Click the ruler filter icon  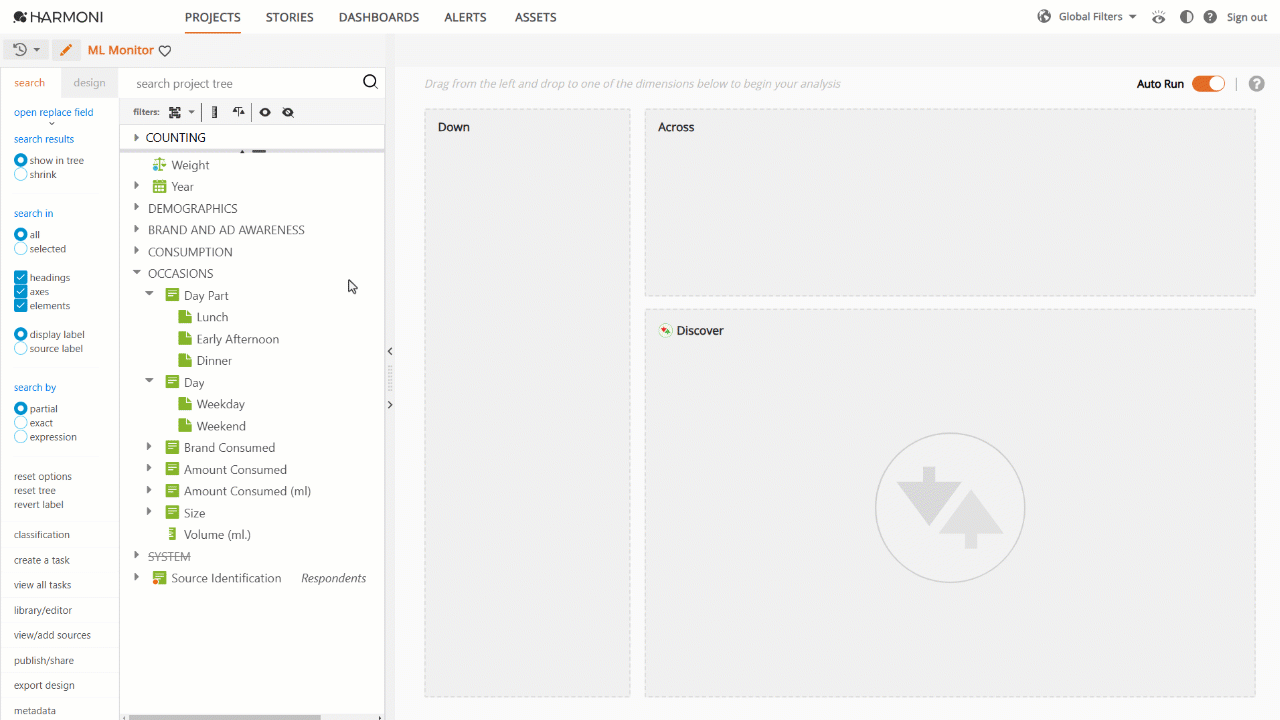click(214, 112)
